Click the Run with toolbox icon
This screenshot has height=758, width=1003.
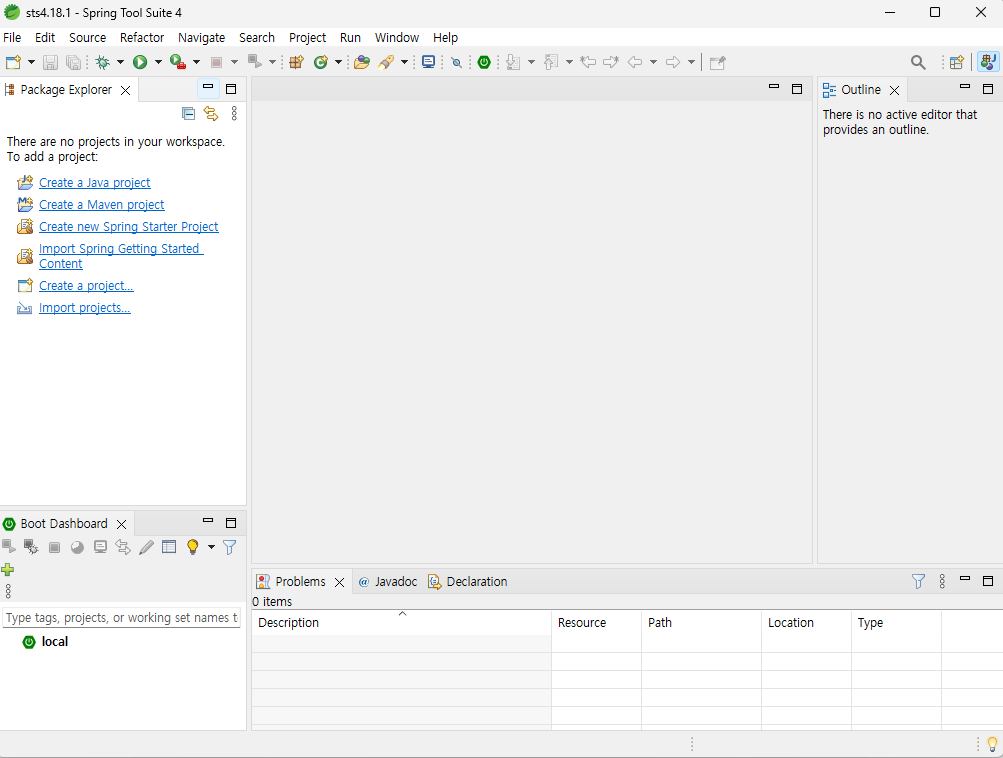[x=178, y=62]
